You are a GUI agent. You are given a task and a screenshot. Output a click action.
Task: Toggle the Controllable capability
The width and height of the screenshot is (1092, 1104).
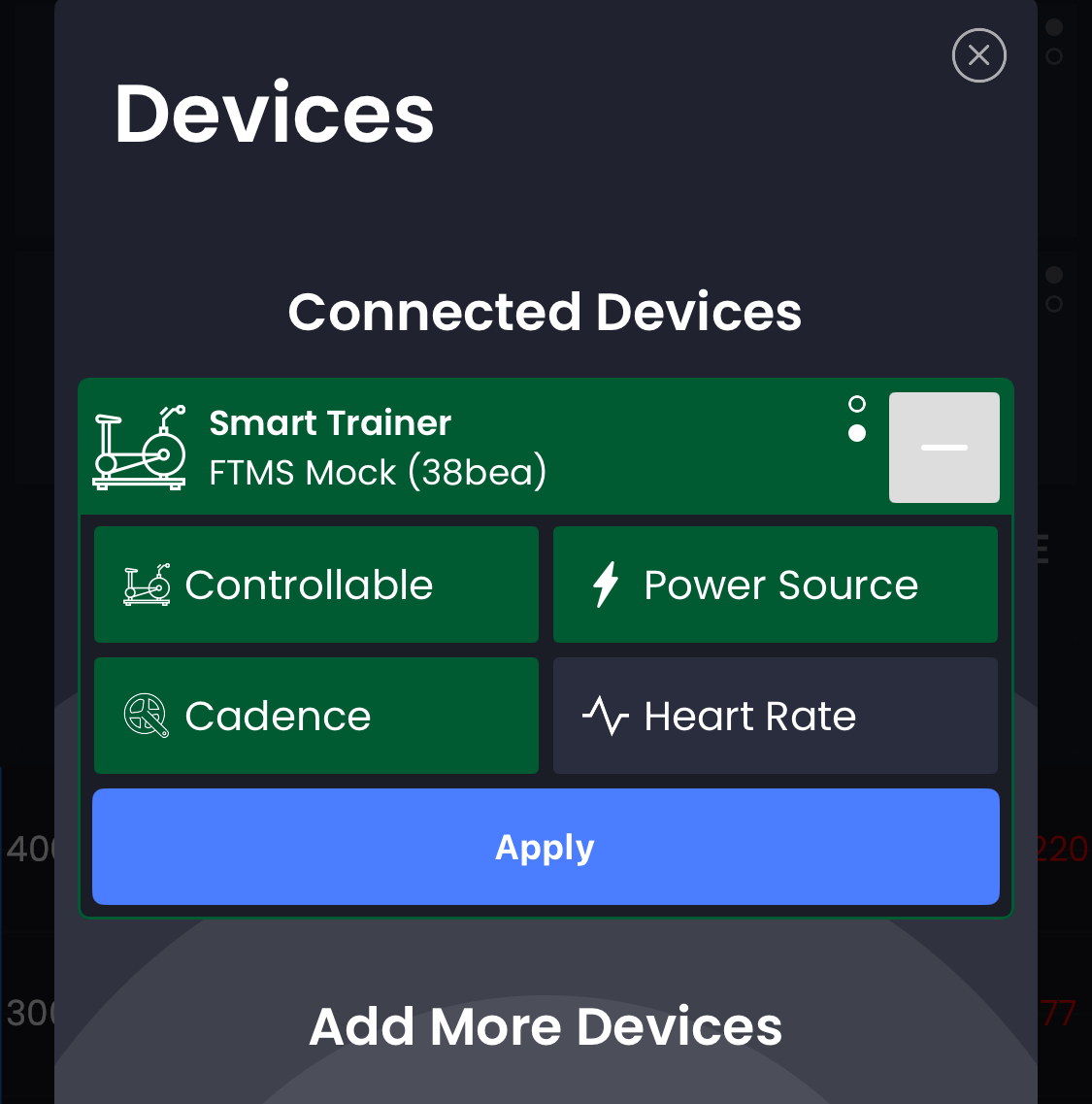click(316, 585)
